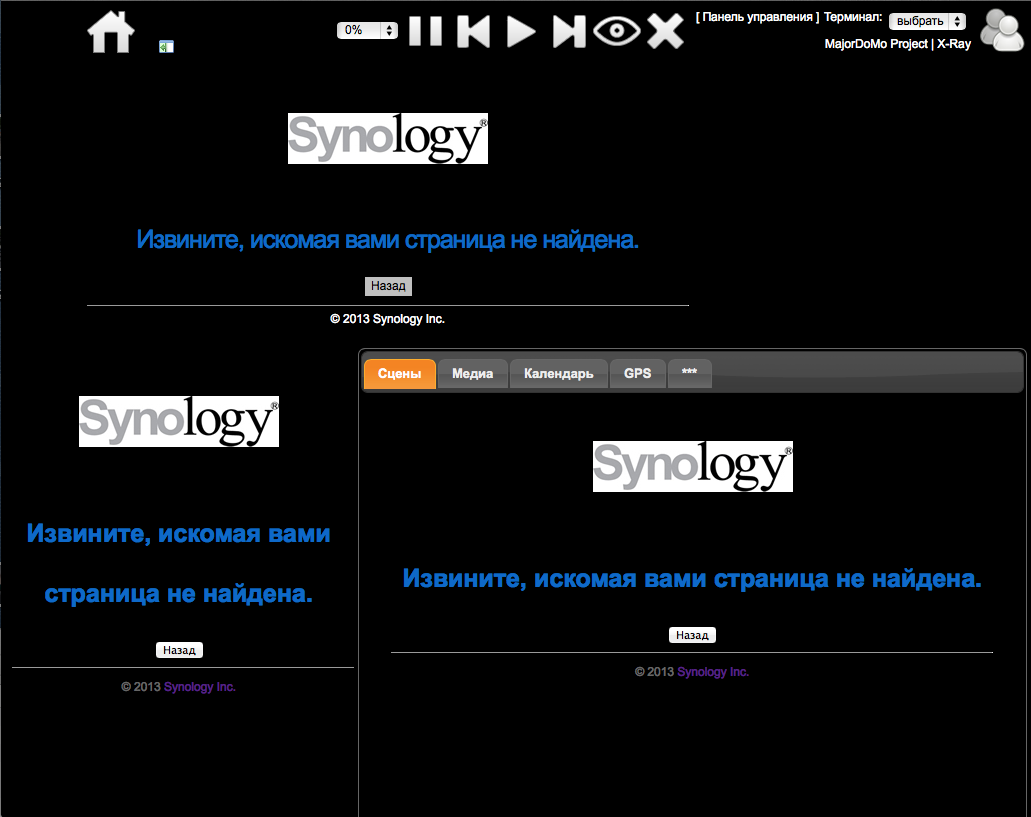The height and width of the screenshot is (817, 1031).
Task: Go to the home page via house icon
Action: 111,32
